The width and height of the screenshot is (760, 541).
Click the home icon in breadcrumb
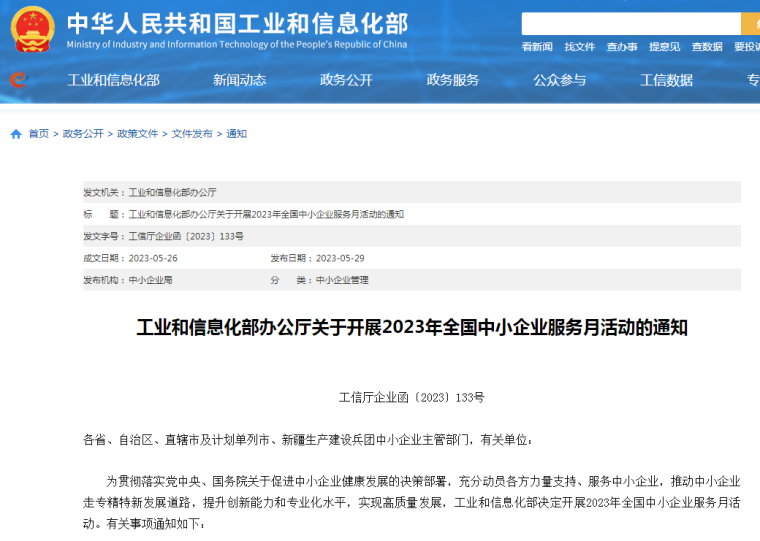coord(16,134)
